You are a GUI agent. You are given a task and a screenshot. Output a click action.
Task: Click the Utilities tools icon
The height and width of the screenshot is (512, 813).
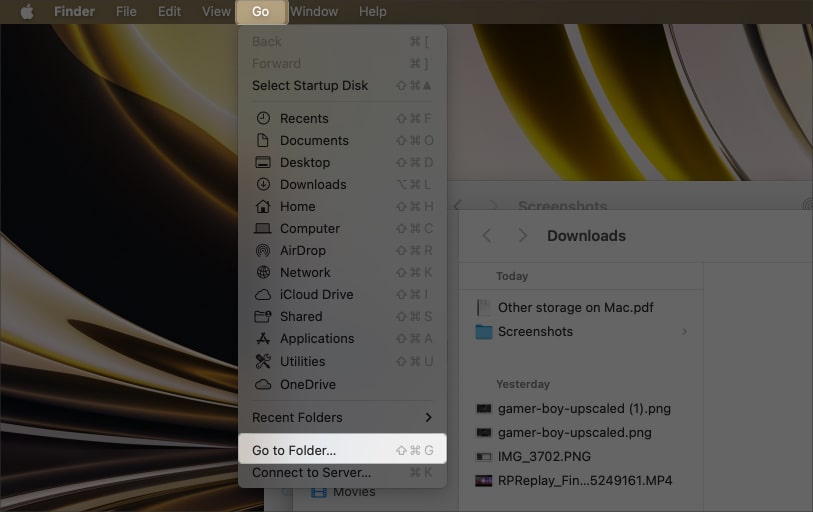click(x=263, y=361)
